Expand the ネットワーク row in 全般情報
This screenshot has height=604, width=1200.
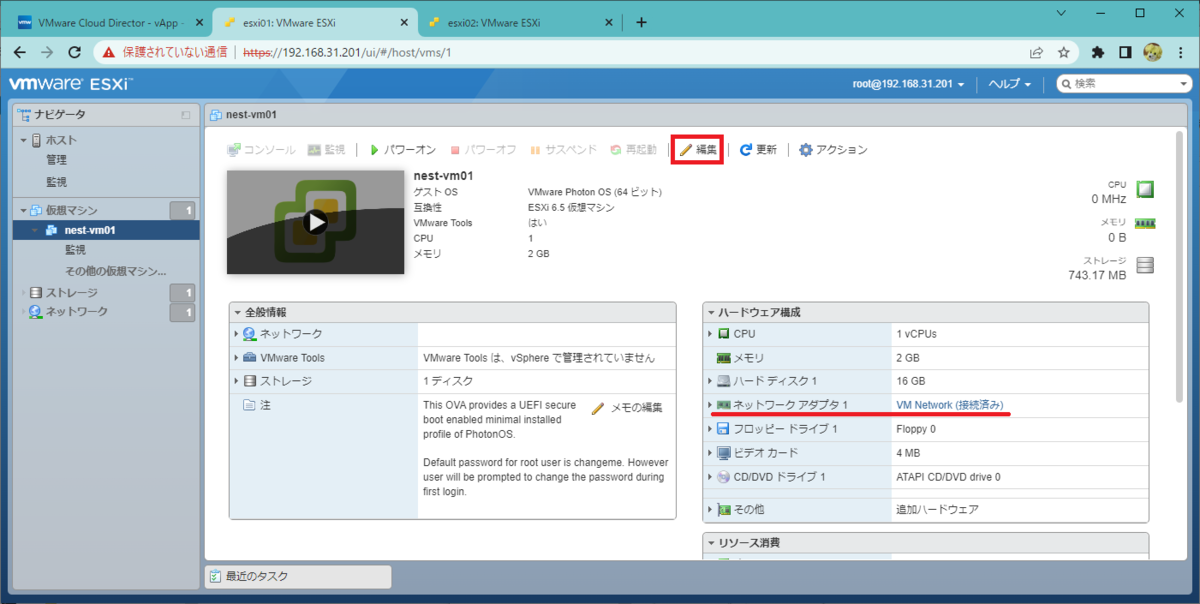click(237, 333)
